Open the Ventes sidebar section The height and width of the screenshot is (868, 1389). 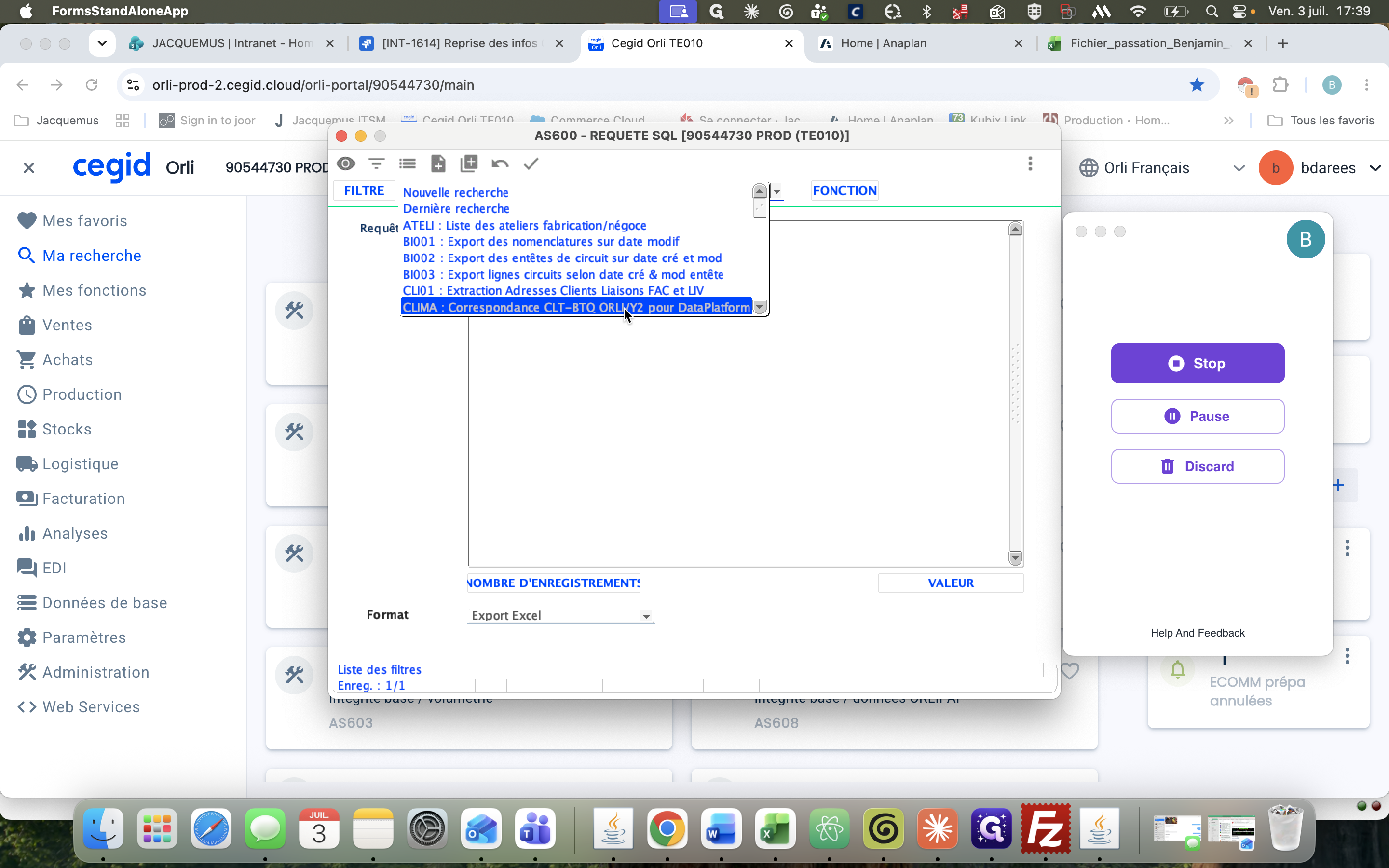tap(67, 325)
